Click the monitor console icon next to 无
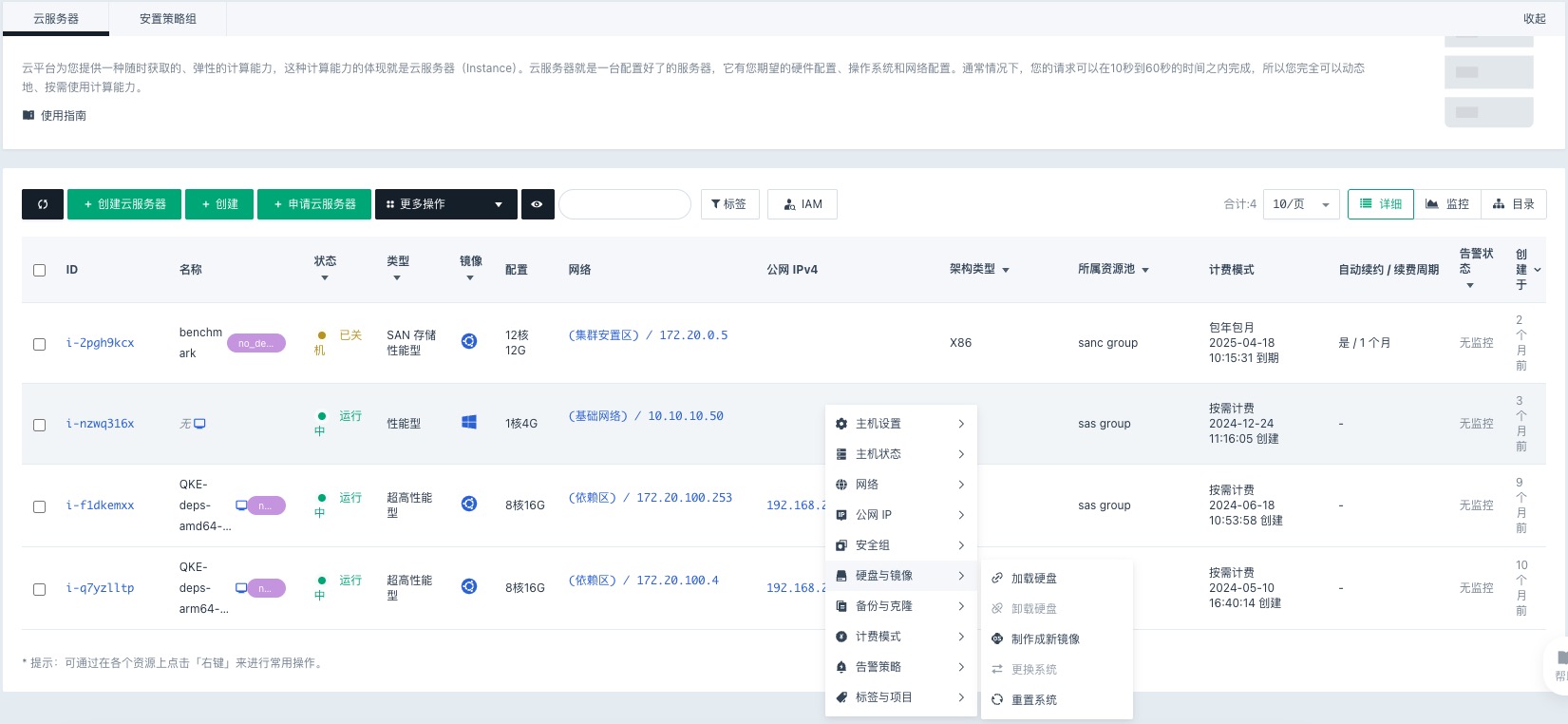 tap(199, 424)
